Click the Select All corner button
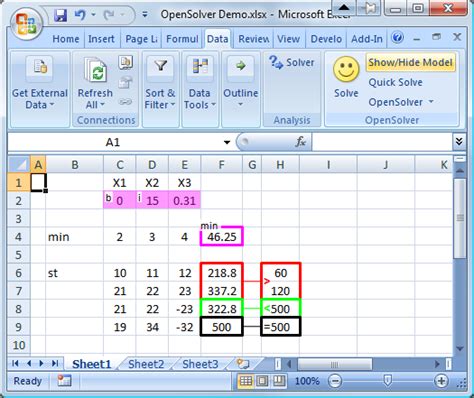The width and height of the screenshot is (474, 398). [x=19, y=165]
